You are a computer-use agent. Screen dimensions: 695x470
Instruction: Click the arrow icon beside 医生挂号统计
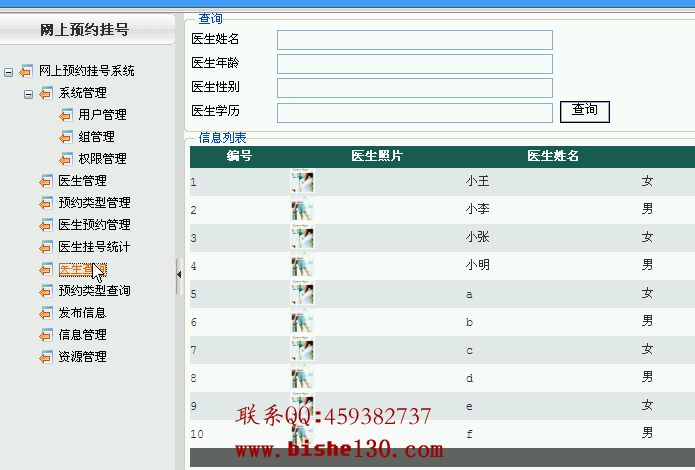[45, 247]
